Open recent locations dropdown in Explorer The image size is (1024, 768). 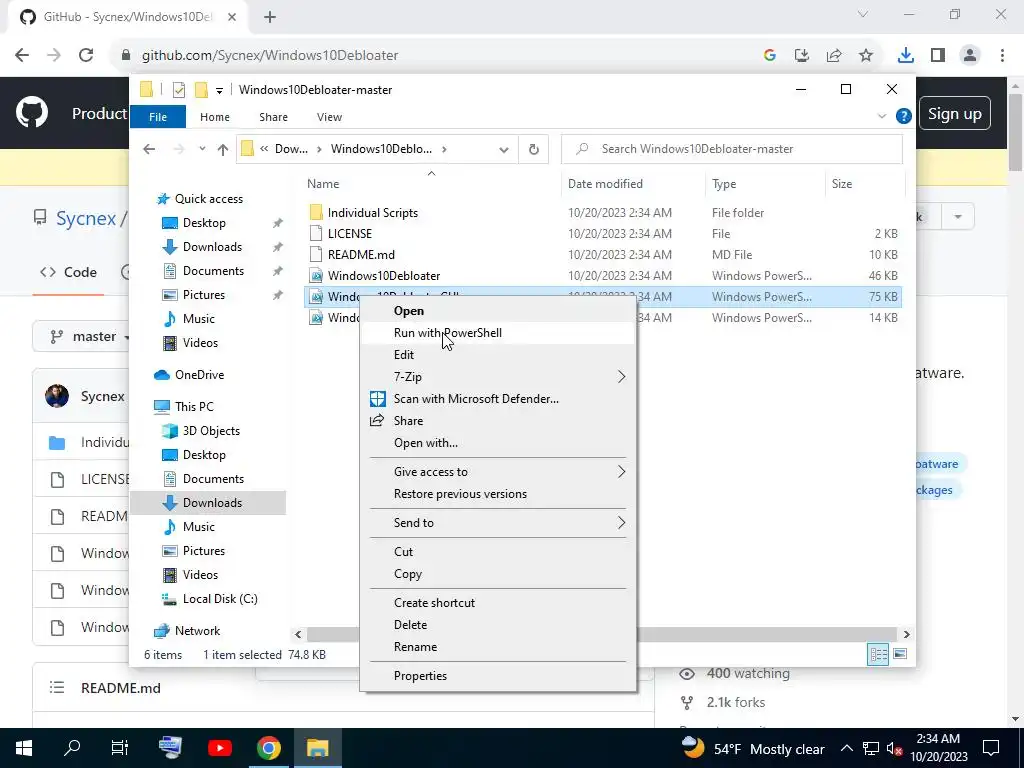point(202,149)
